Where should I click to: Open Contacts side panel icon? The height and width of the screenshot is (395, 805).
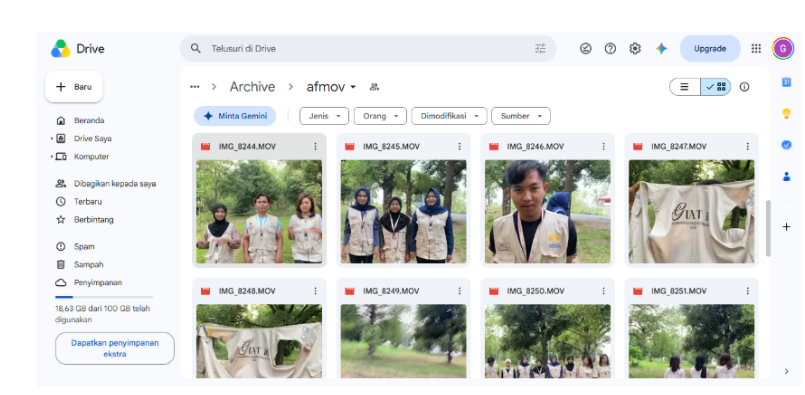[x=786, y=177]
